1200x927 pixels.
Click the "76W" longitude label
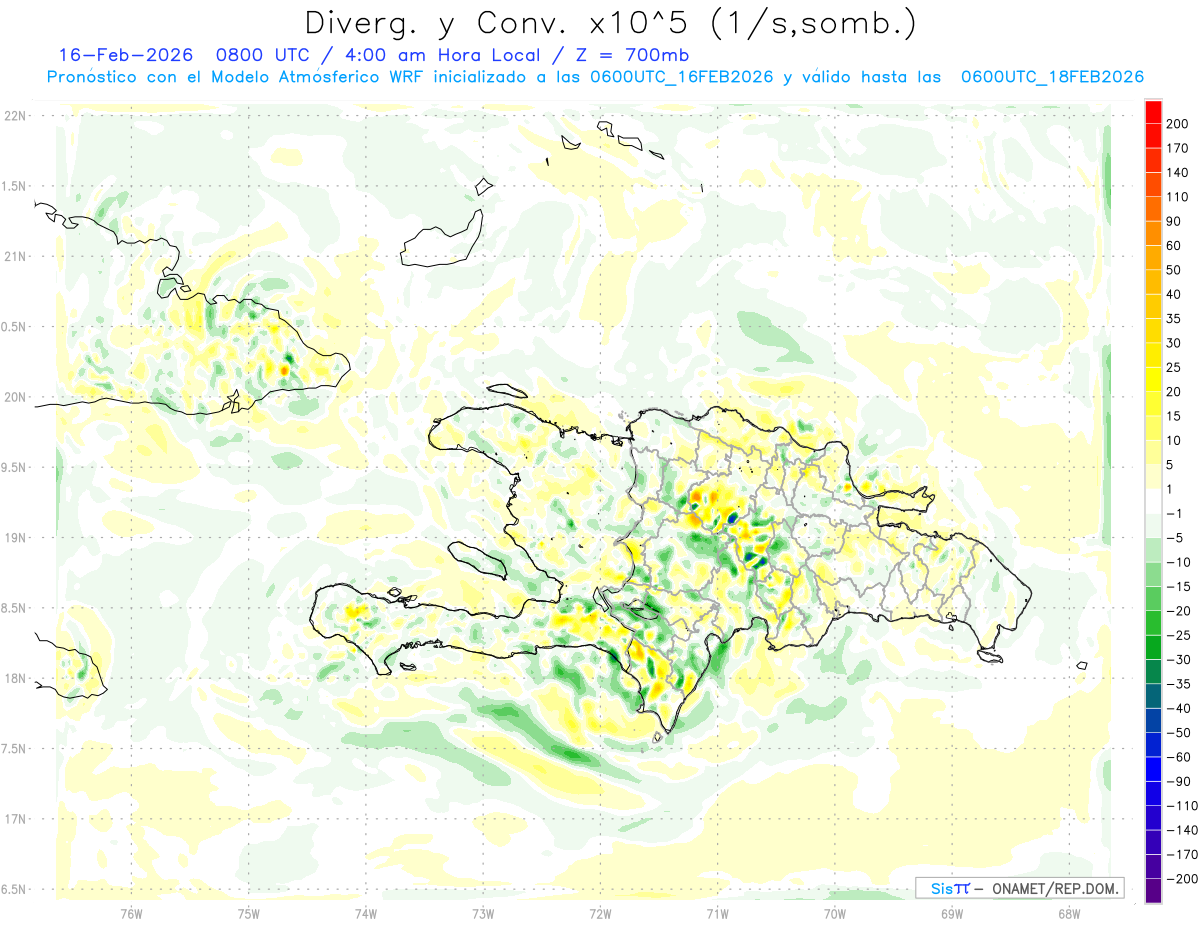pyautogui.click(x=131, y=914)
